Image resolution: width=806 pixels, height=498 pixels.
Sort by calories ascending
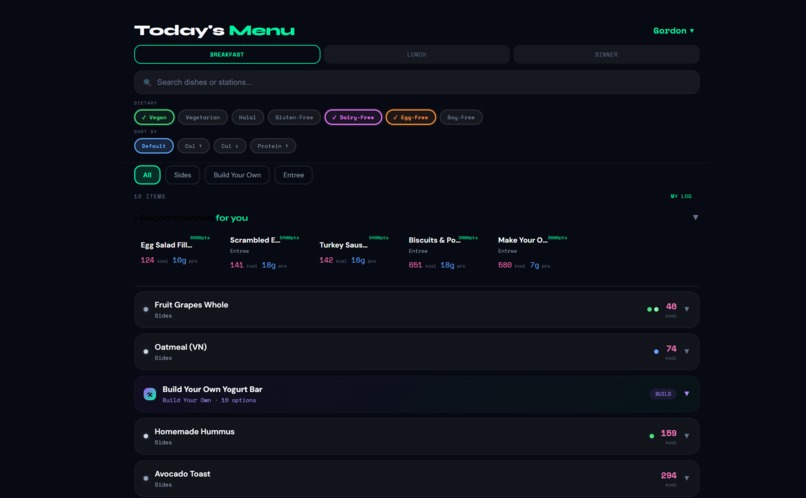(x=193, y=146)
